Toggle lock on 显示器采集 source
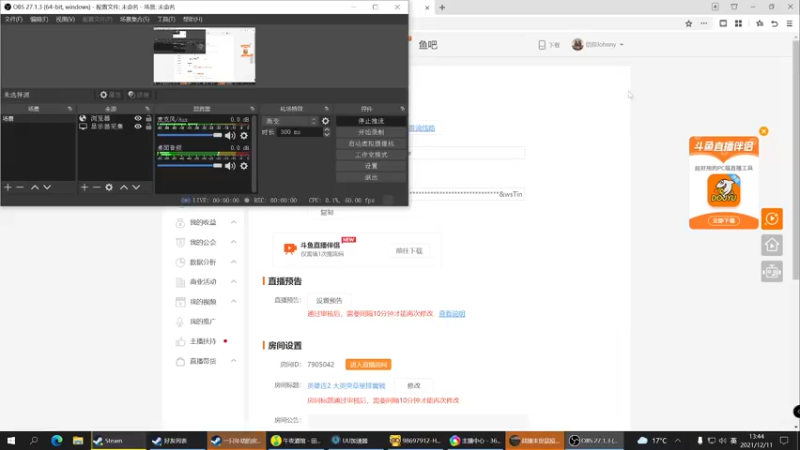Viewport: 800px width, 450px height. (148, 127)
